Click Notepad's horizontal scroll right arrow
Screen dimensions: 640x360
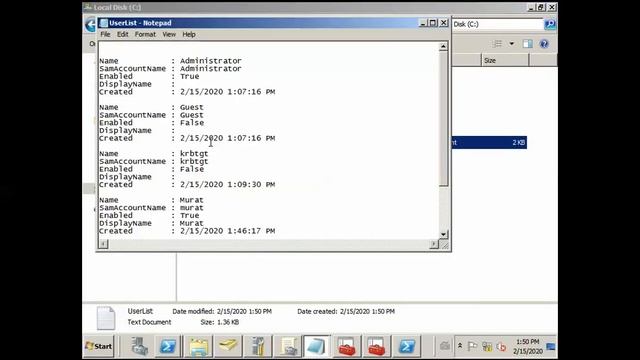coord(434,244)
